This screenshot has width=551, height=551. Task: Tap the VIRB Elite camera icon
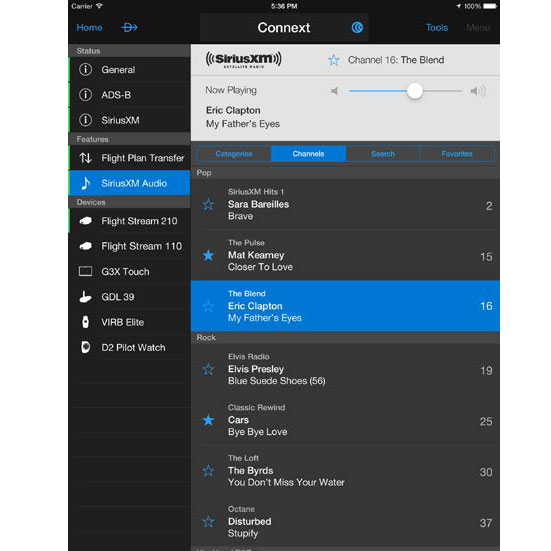click(x=85, y=322)
